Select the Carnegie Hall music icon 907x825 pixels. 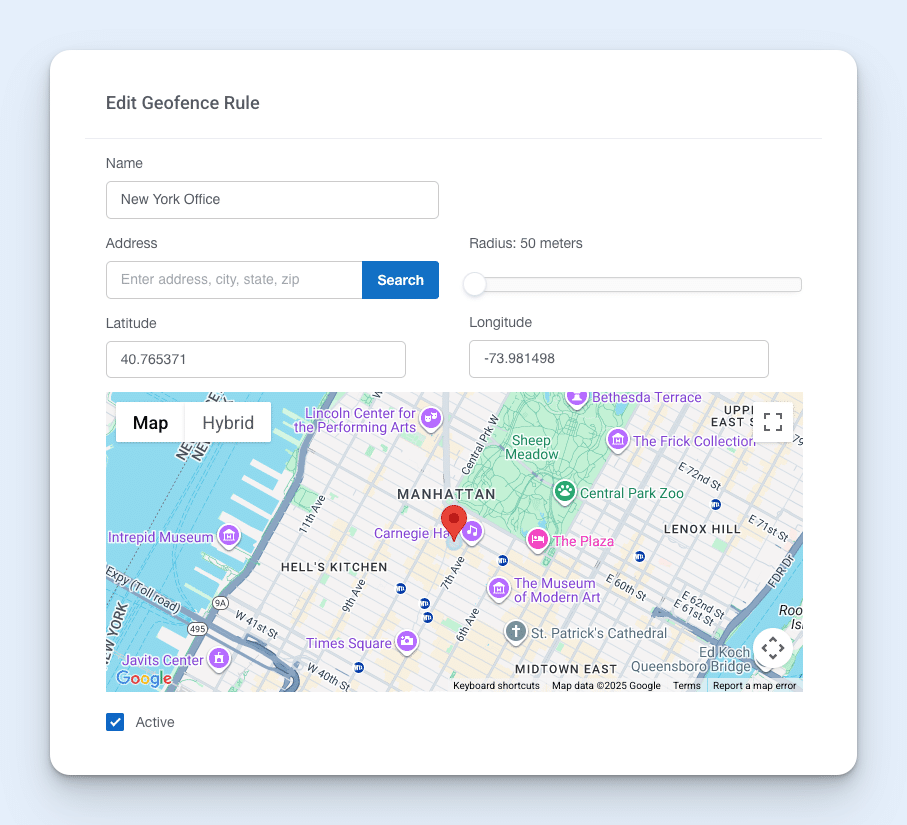pyautogui.click(x=472, y=533)
